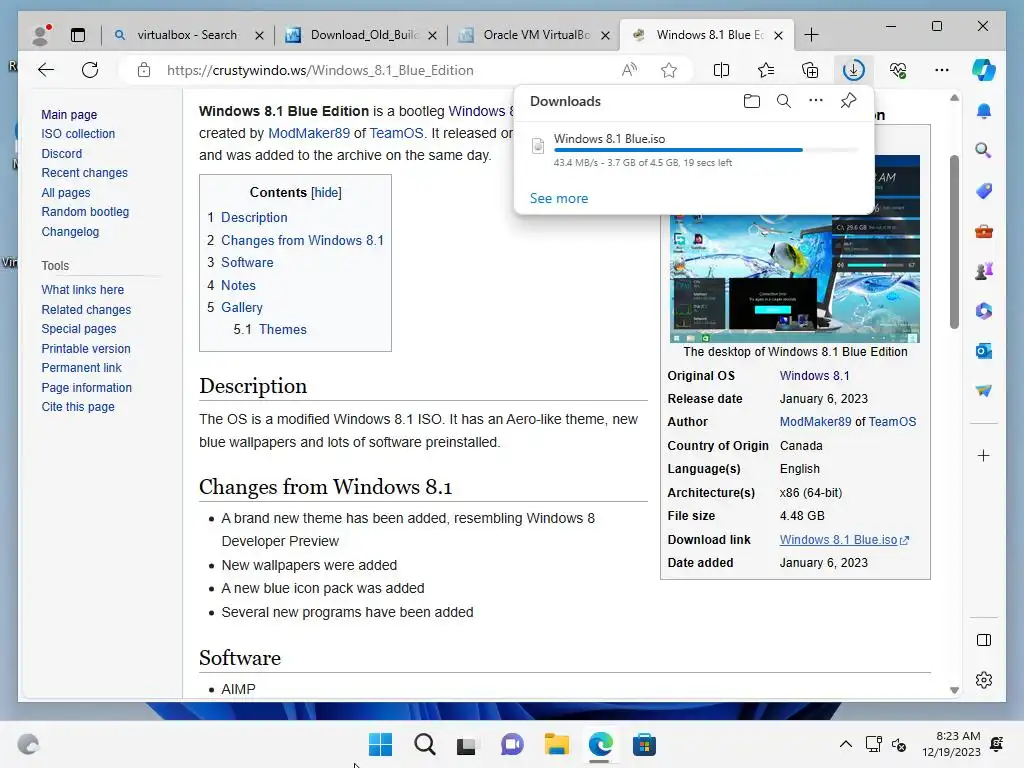Open Main page in wiki sidebar
This screenshot has width=1024, height=768.
click(69, 114)
